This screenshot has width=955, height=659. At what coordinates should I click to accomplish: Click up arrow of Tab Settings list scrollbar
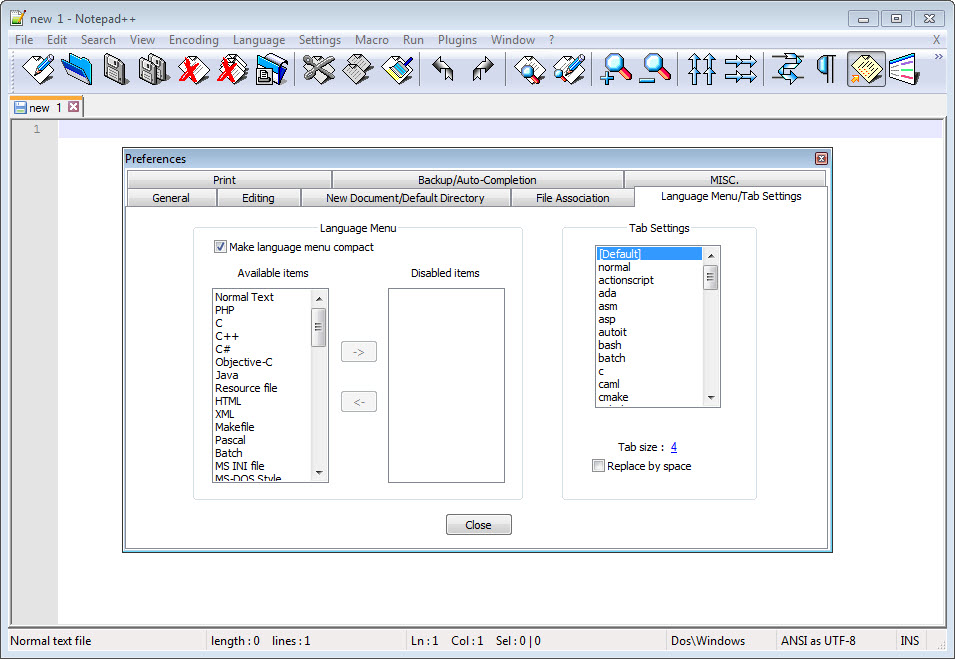point(711,256)
